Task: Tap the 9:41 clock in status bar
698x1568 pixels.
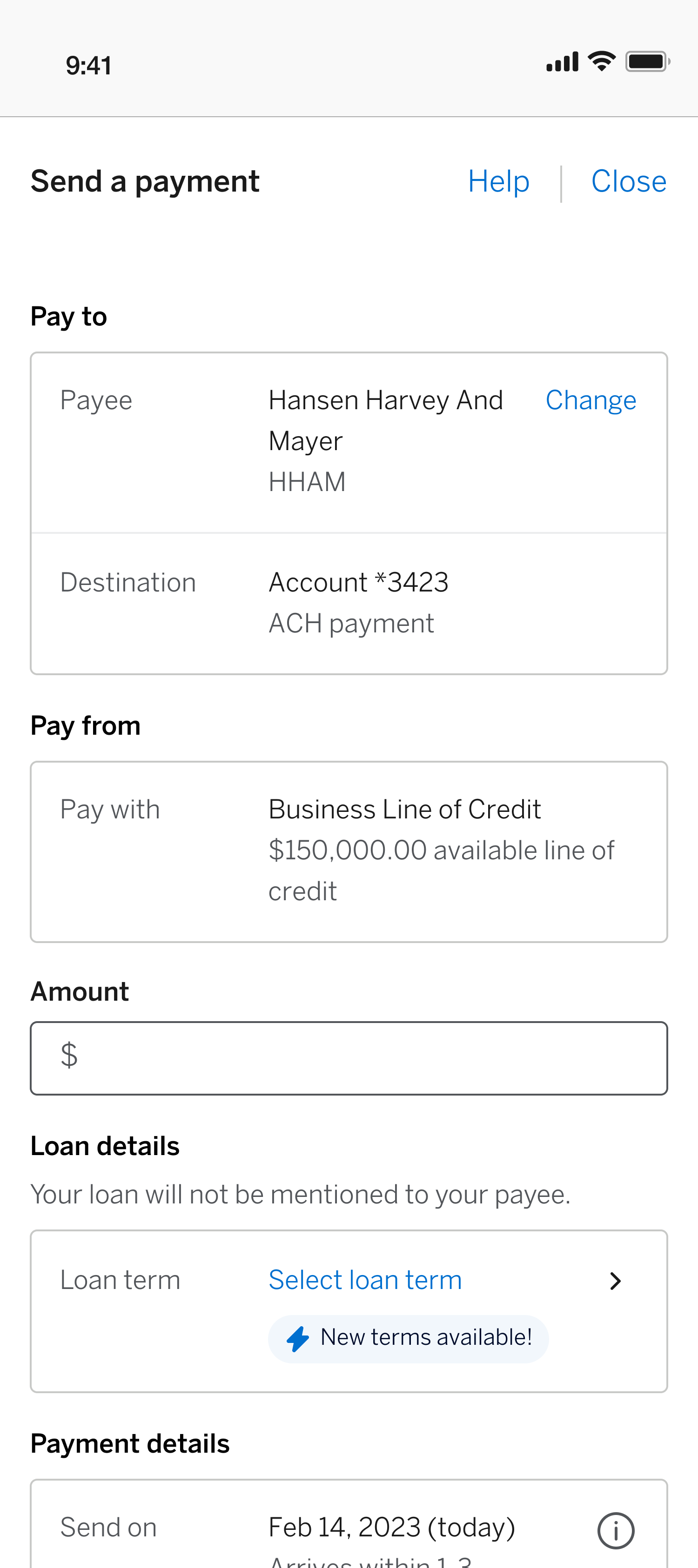Action: [89, 65]
